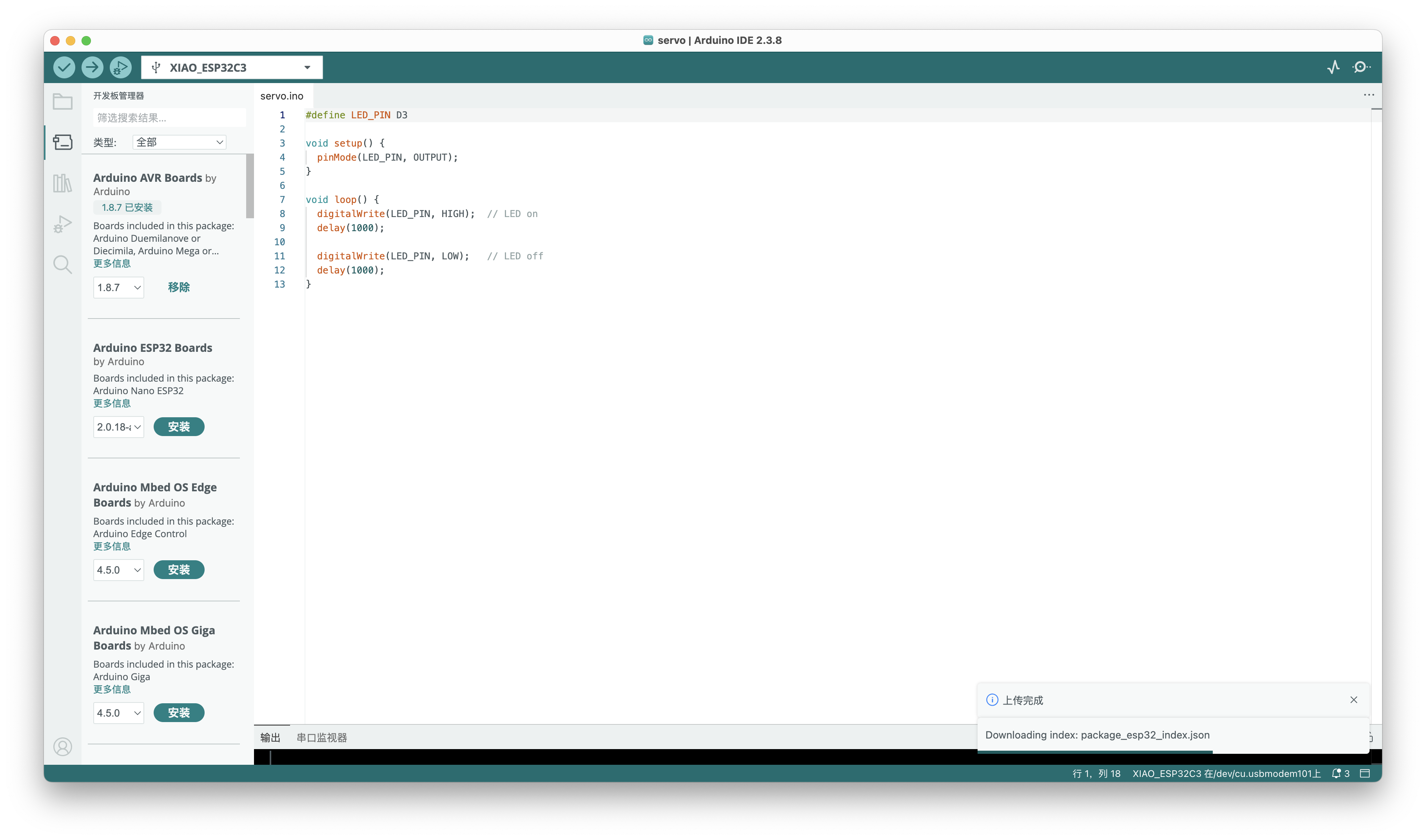Click the 1.8.7 已安装 installed badge
The width and height of the screenshot is (1426, 840).
[127, 207]
